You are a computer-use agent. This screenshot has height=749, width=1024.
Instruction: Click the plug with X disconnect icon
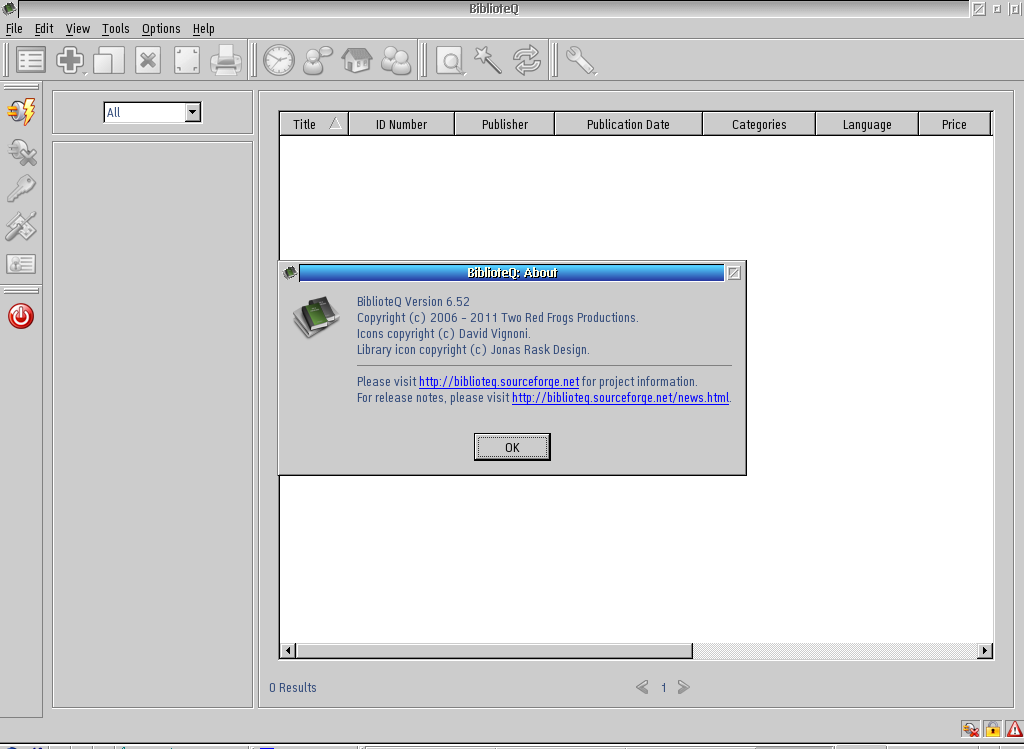(22, 151)
